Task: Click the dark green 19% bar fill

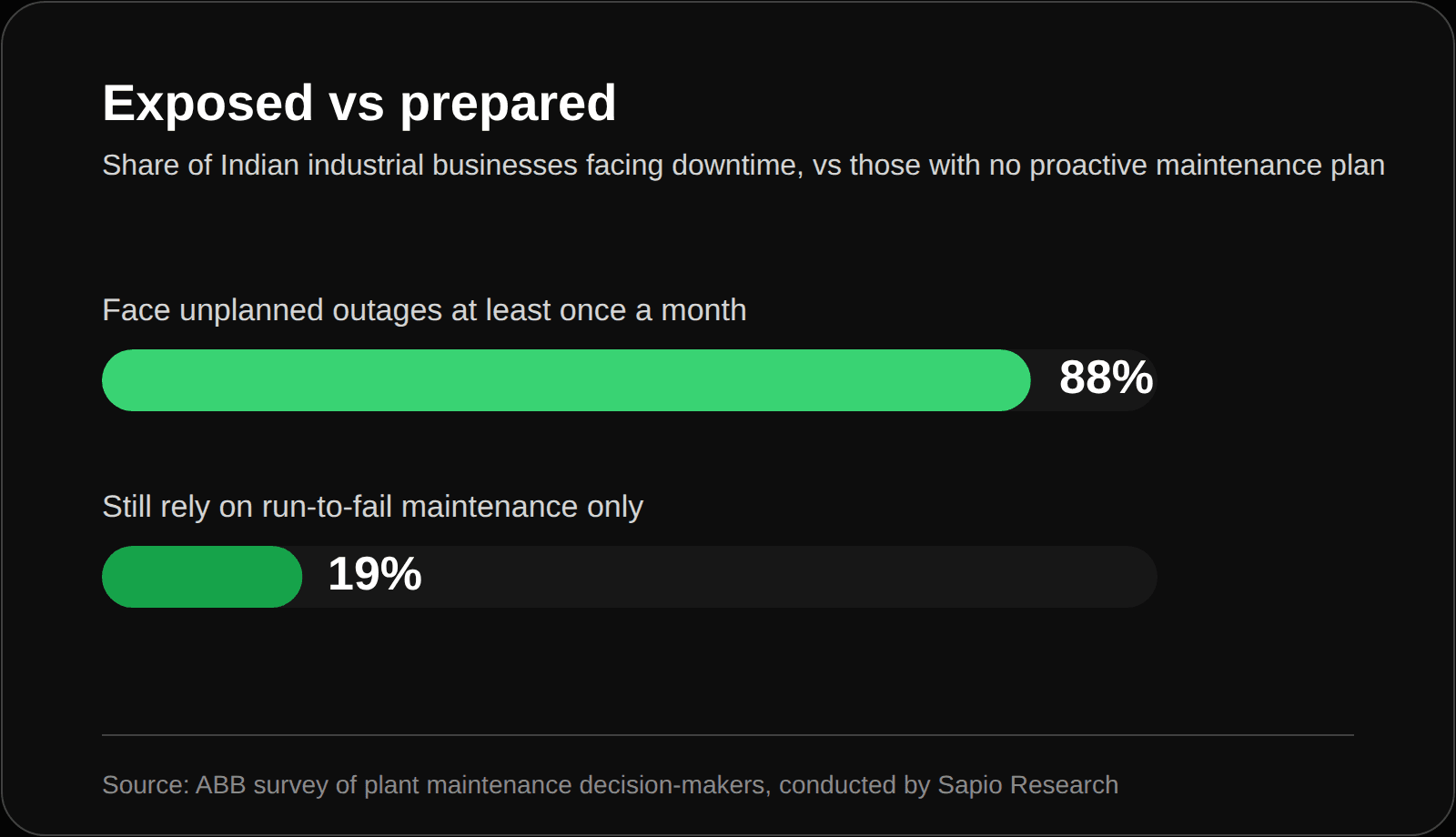Action: 202,577
